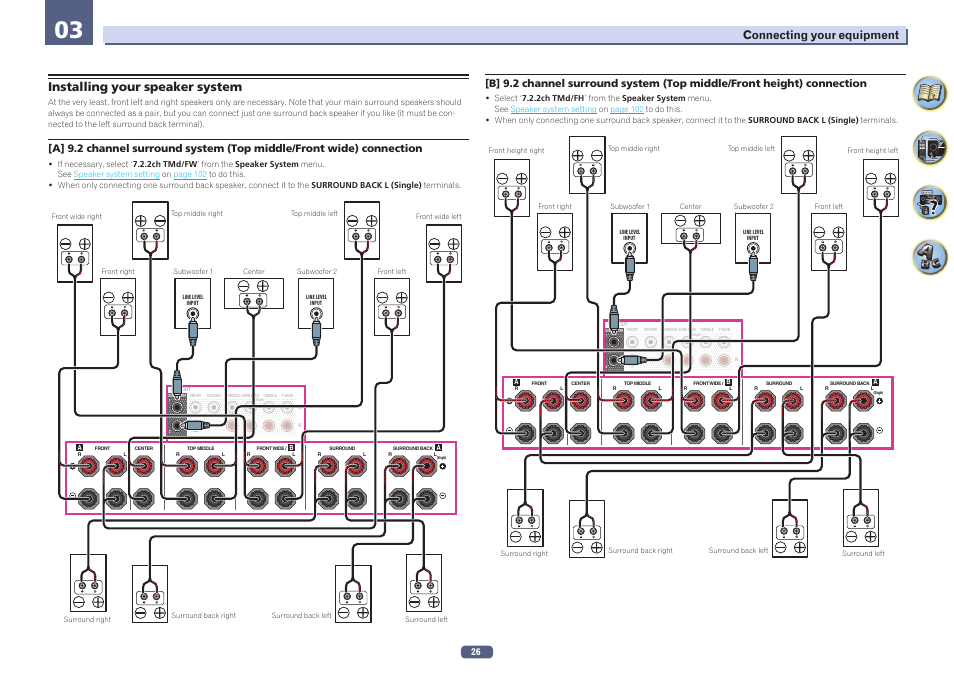This screenshot has width=954, height=675.
Task: Click '7.2.2ch TMd/FW' bold menu text
Action: (x=165, y=164)
